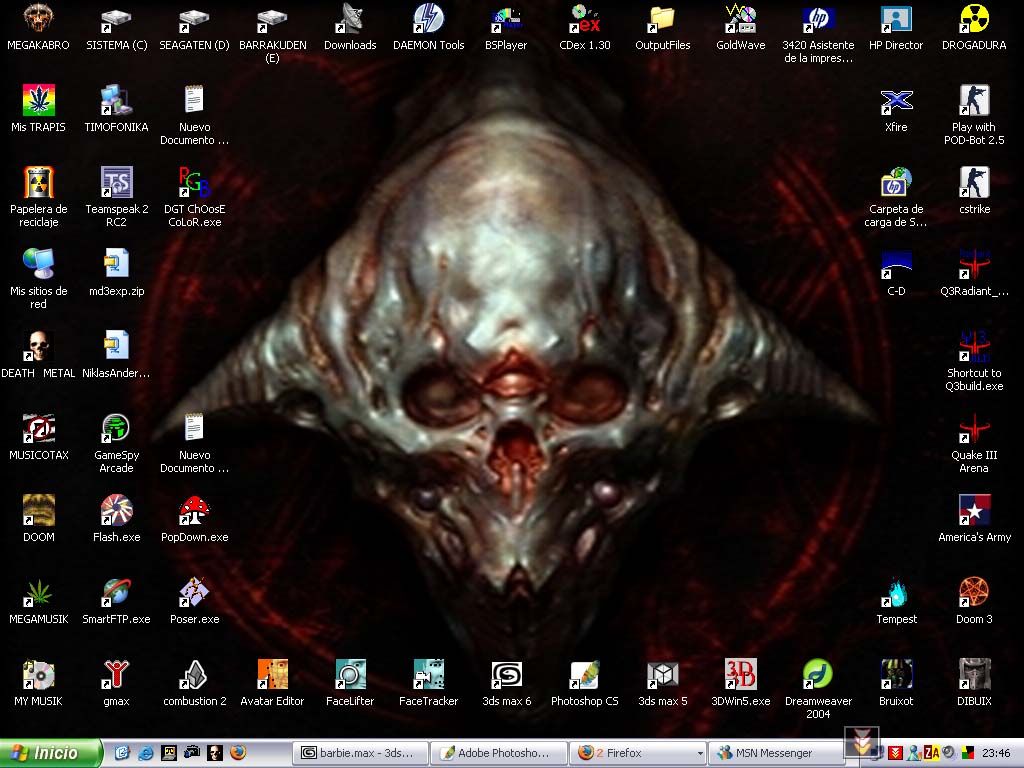Launch Teamspeak 2 RC2 from the desktop
Viewport: 1024px width, 768px height.
pos(116,182)
